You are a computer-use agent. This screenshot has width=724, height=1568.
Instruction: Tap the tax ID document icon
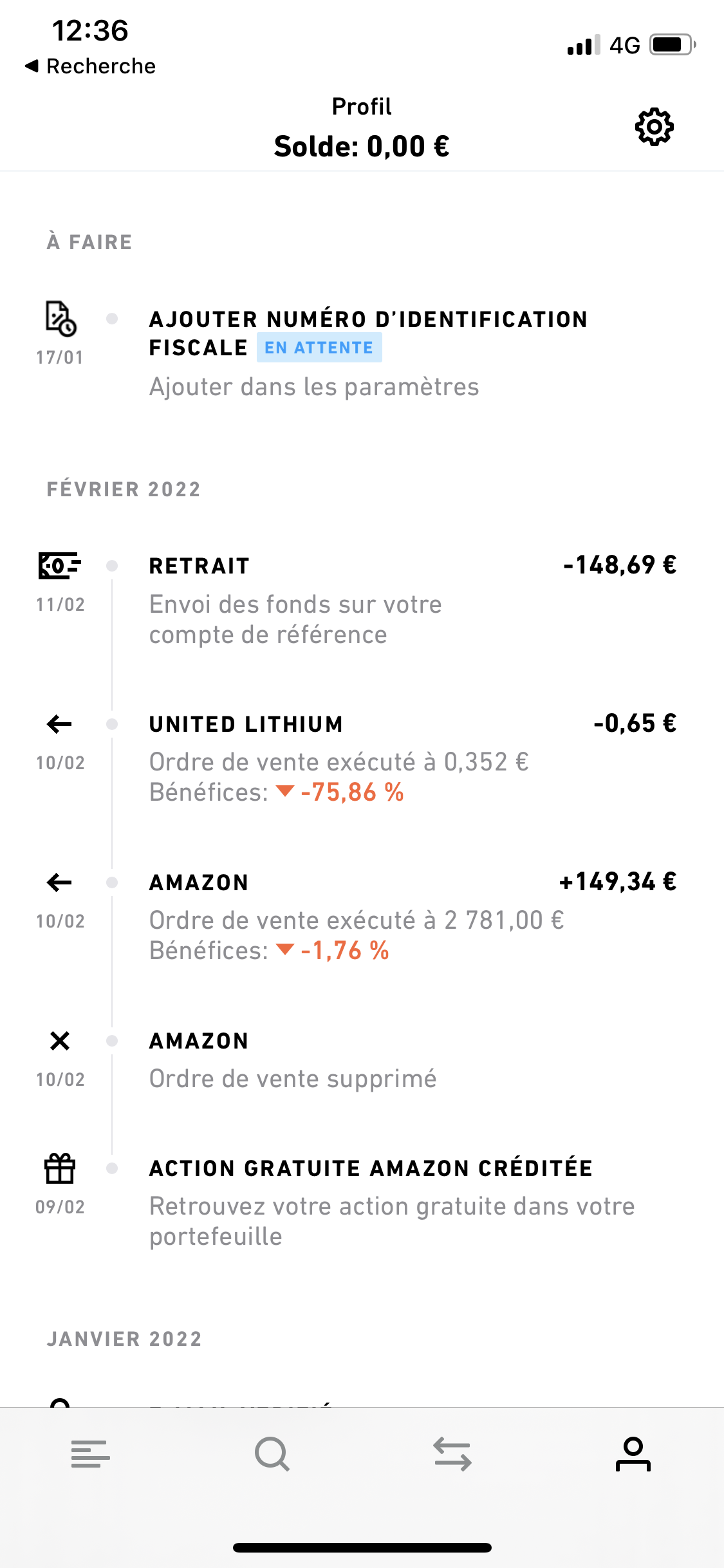tap(60, 318)
